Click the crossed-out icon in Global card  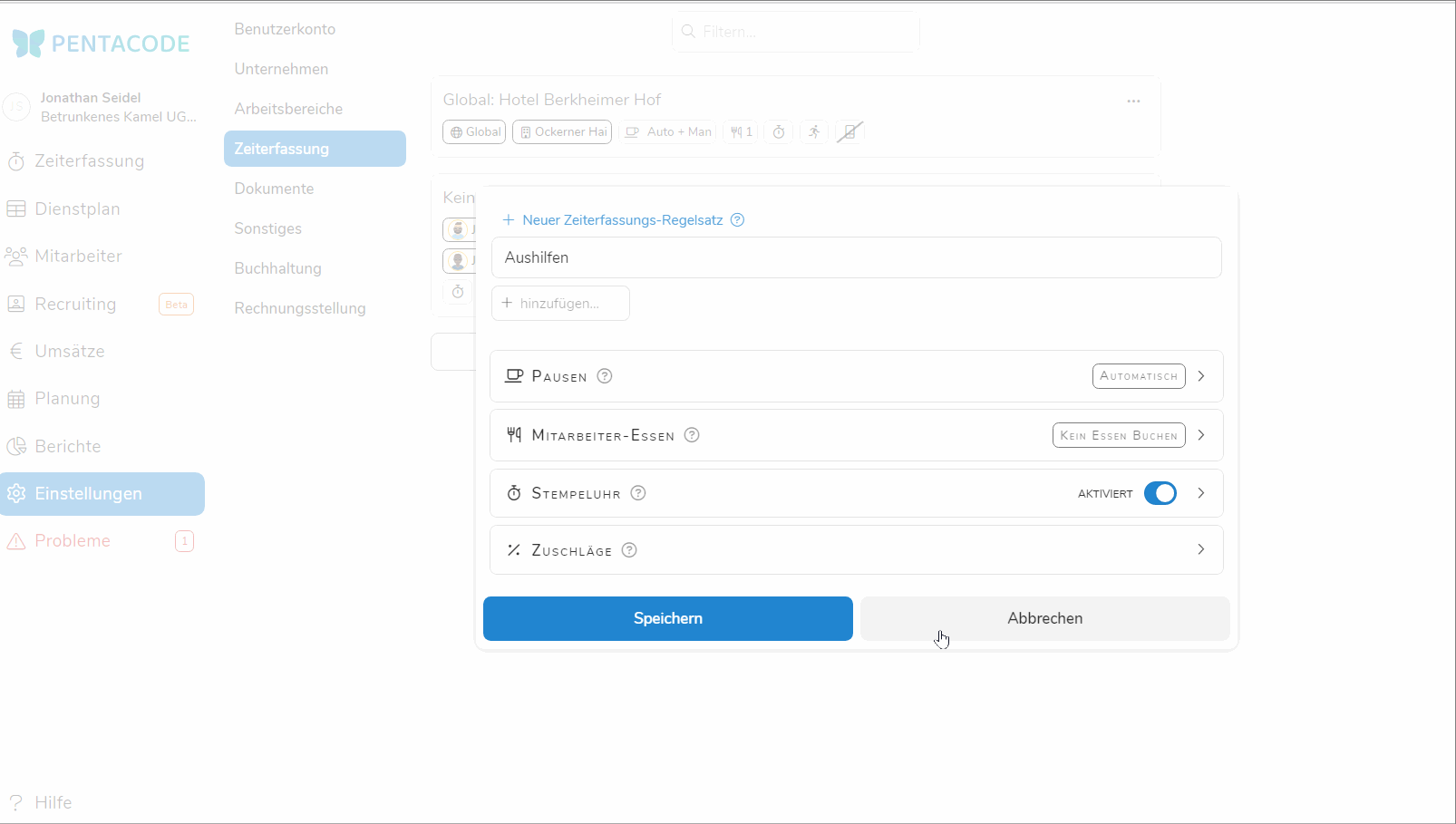click(x=849, y=132)
